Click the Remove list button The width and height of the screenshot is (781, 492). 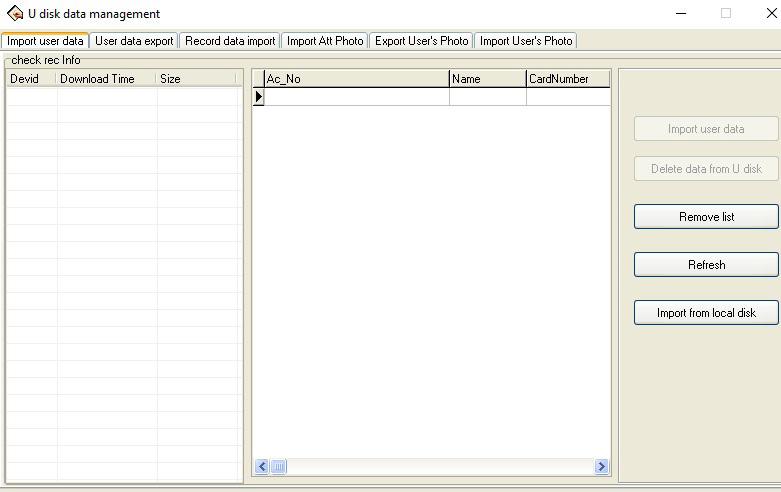click(x=706, y=217)
